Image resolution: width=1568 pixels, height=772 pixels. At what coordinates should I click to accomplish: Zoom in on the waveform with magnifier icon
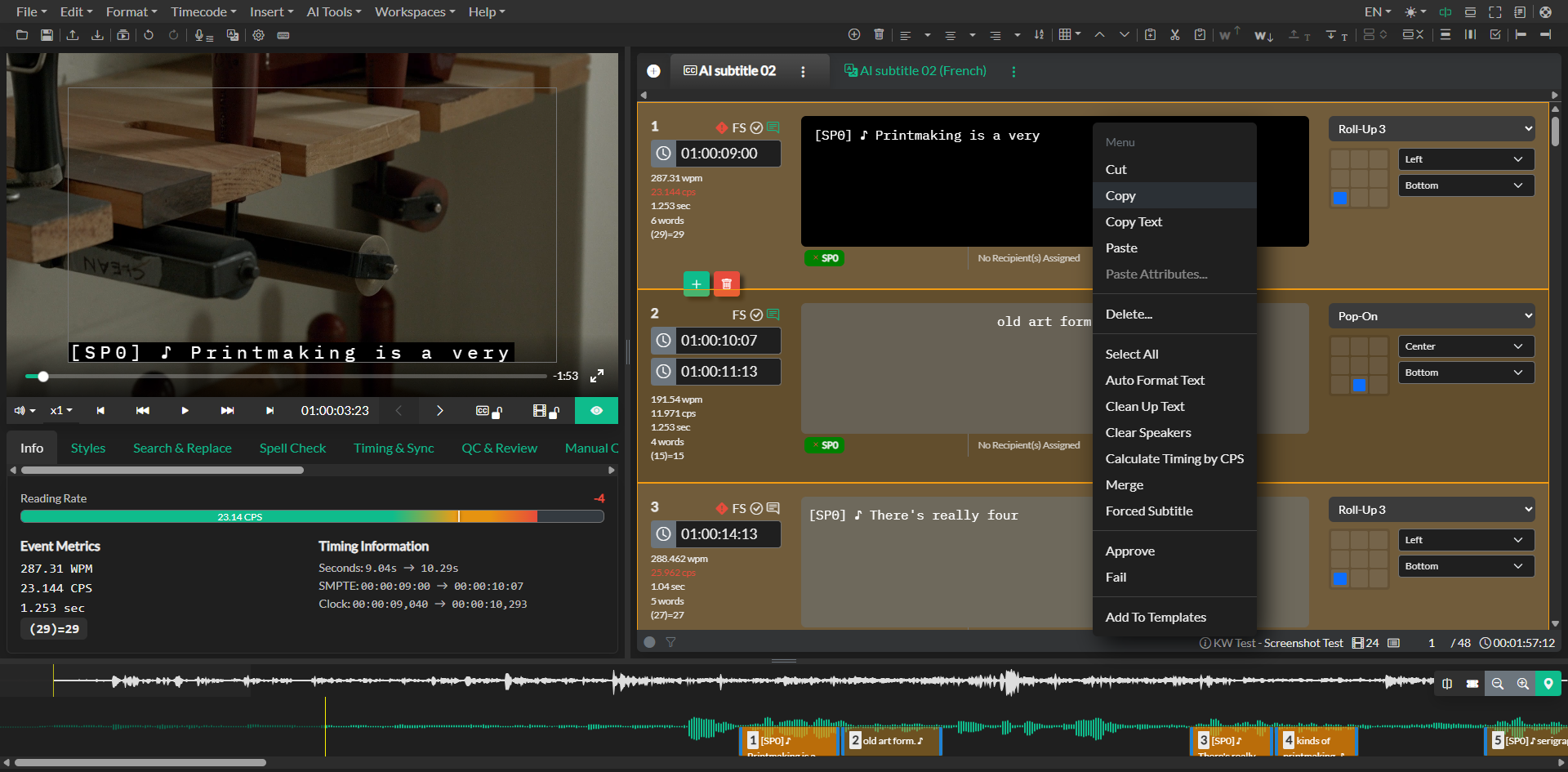[x=1522, y=684]
